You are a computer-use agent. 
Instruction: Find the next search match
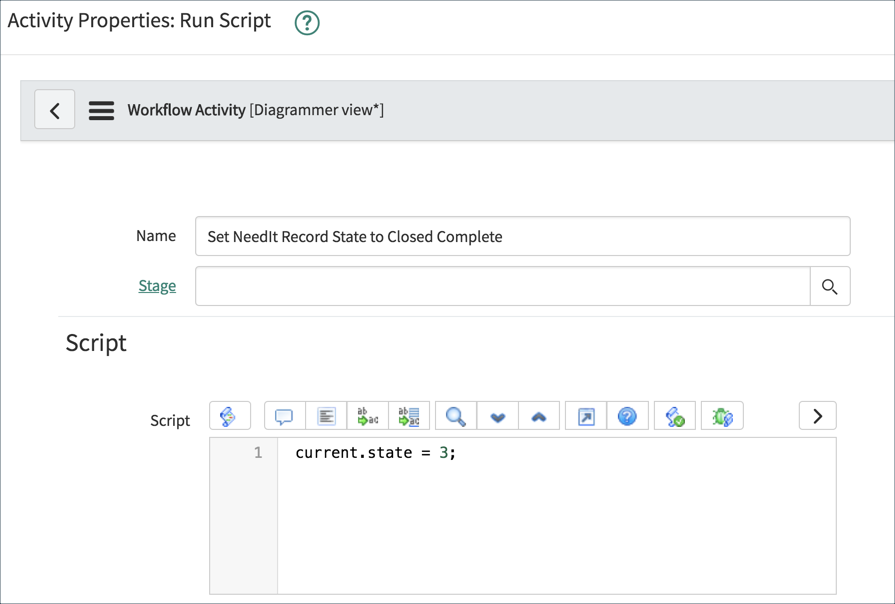tap(497, 415)
